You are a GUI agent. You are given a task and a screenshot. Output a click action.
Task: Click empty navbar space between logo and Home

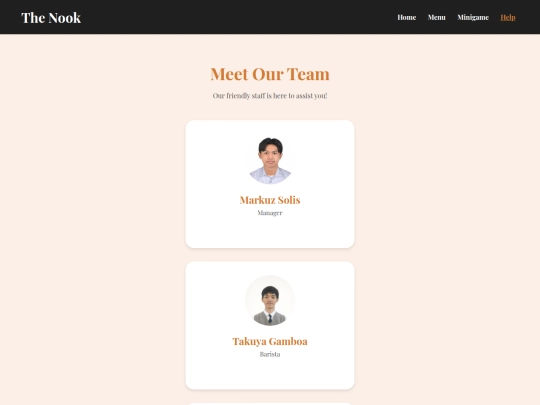tap(239, 17)
